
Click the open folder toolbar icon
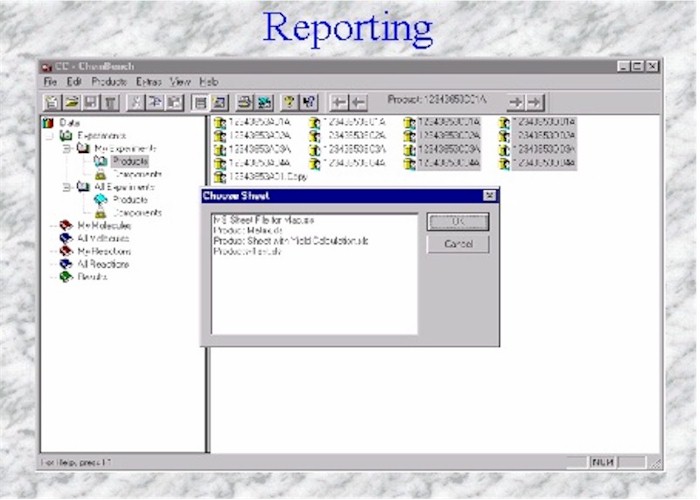click(73, 102)
